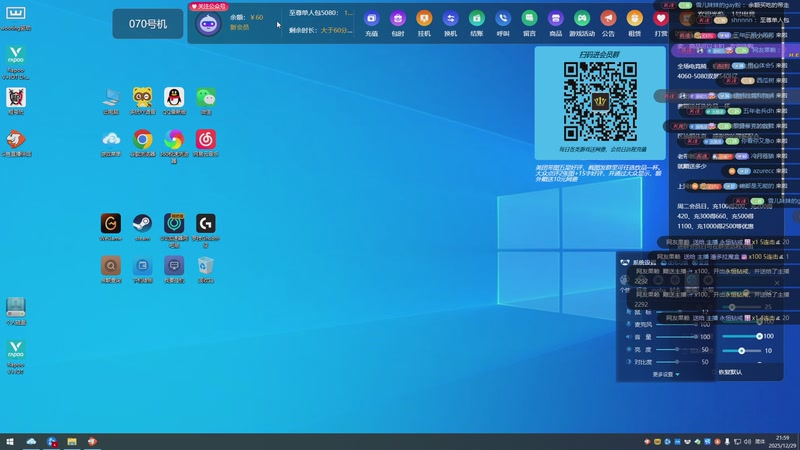
Task: Click the 挂机 idle icon
Action: coord(424,19)
